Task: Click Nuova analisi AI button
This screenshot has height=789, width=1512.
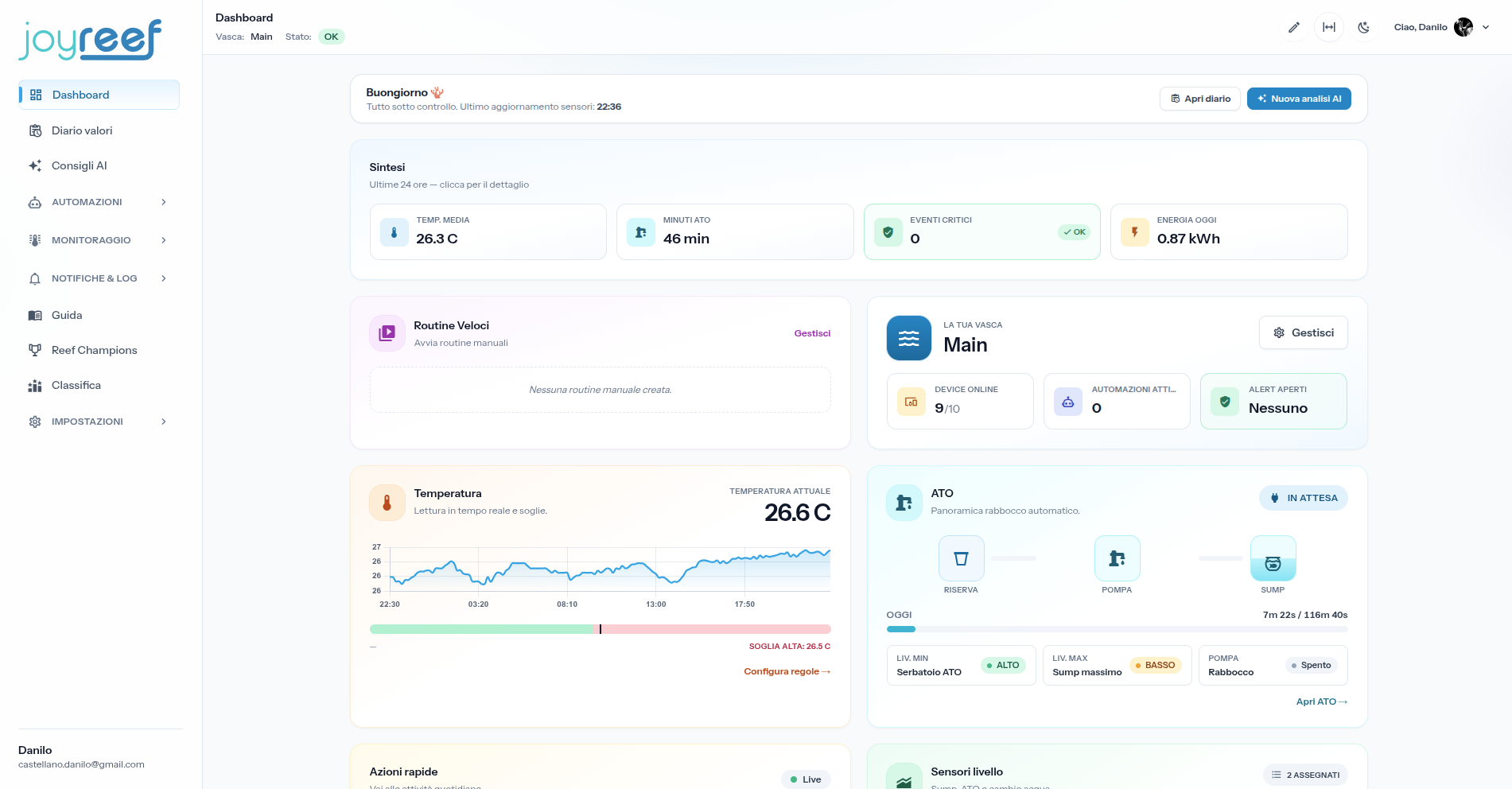Action: (x=1299, y=99)
